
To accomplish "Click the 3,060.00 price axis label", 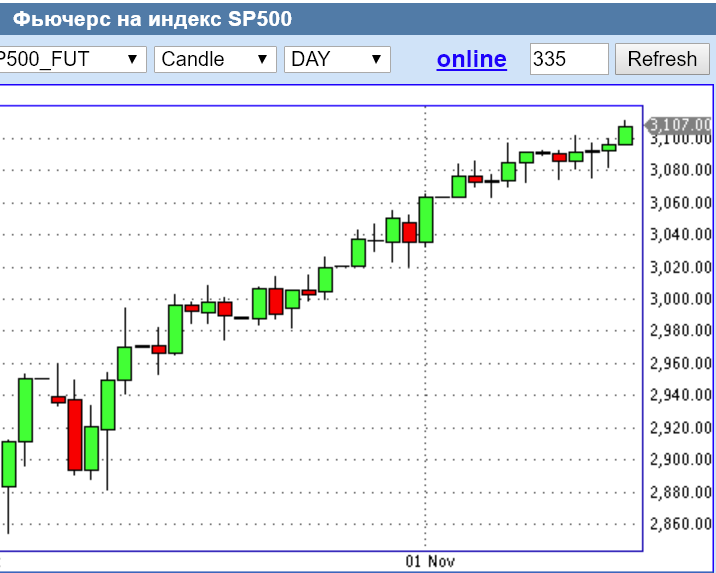I will point(681,203).
